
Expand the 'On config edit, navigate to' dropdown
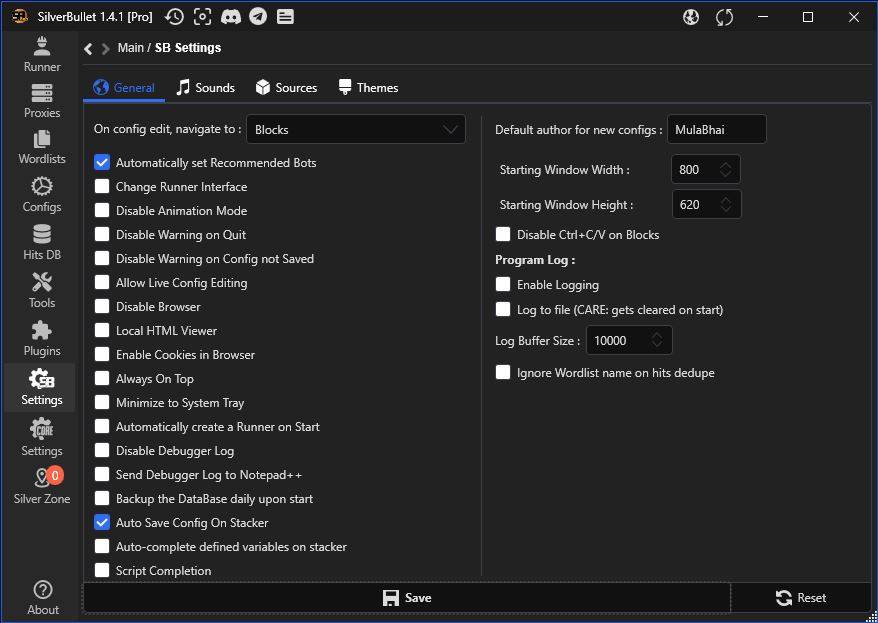[356, 129]
